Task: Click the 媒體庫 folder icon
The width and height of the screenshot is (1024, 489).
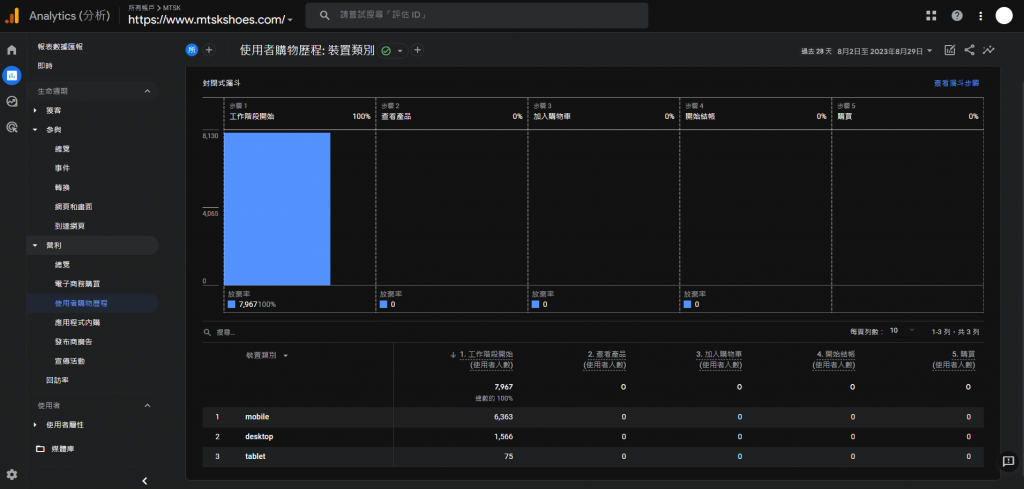Action: [40, 449]
